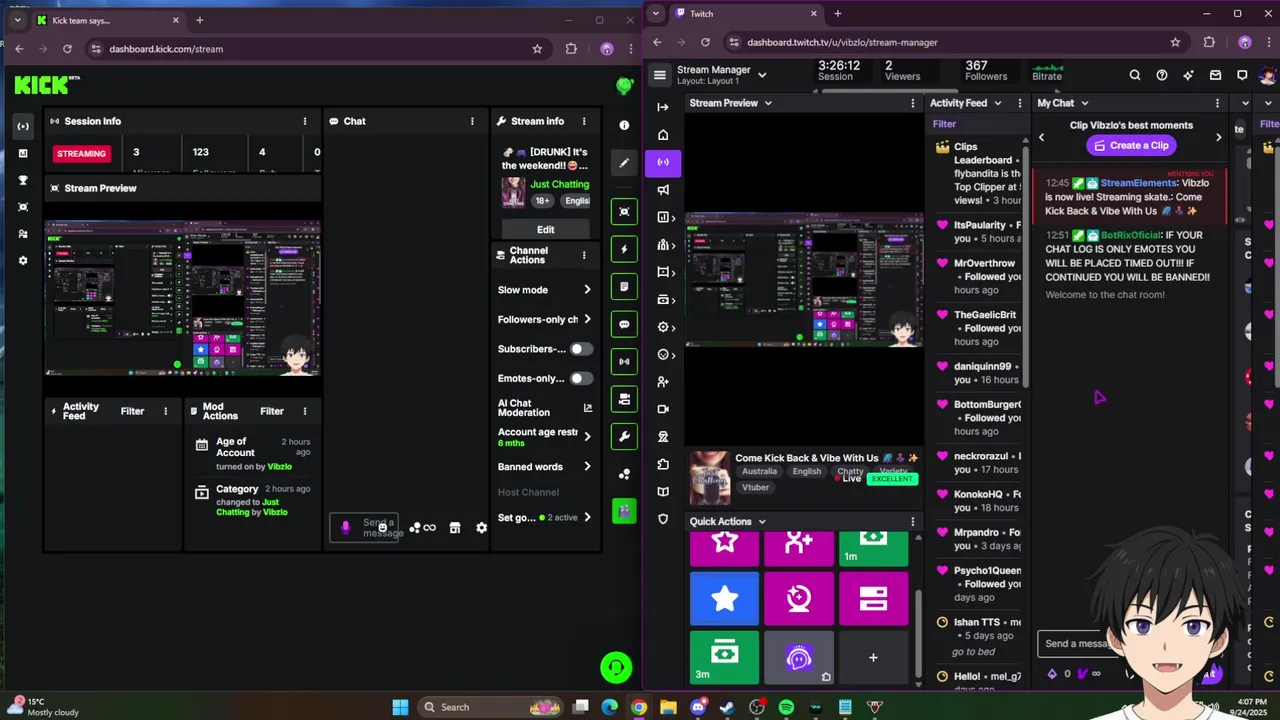Open Spotify from the Windows taskbar

[786, 707]
